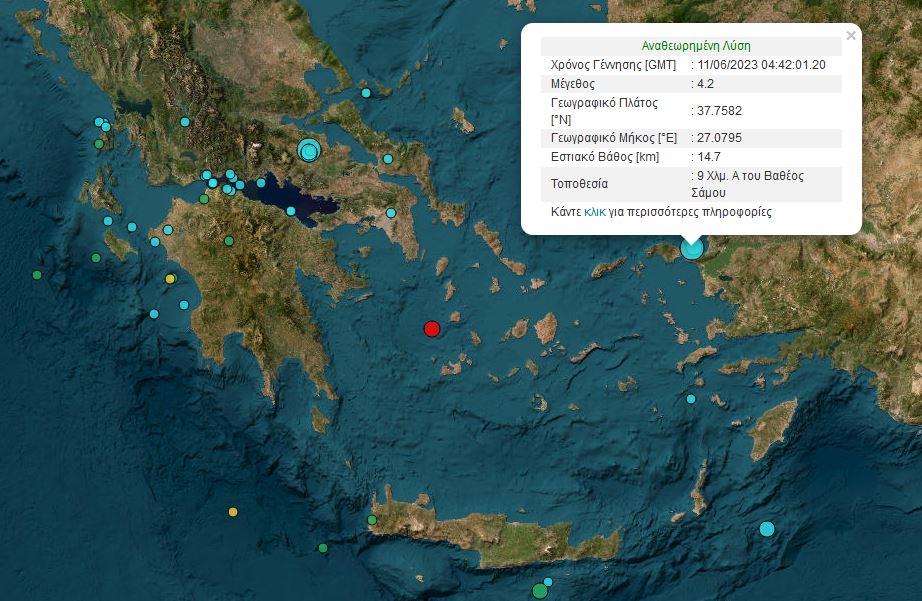
Task: Select the cyan marker on Euboea island
Action: pos(388,159)
